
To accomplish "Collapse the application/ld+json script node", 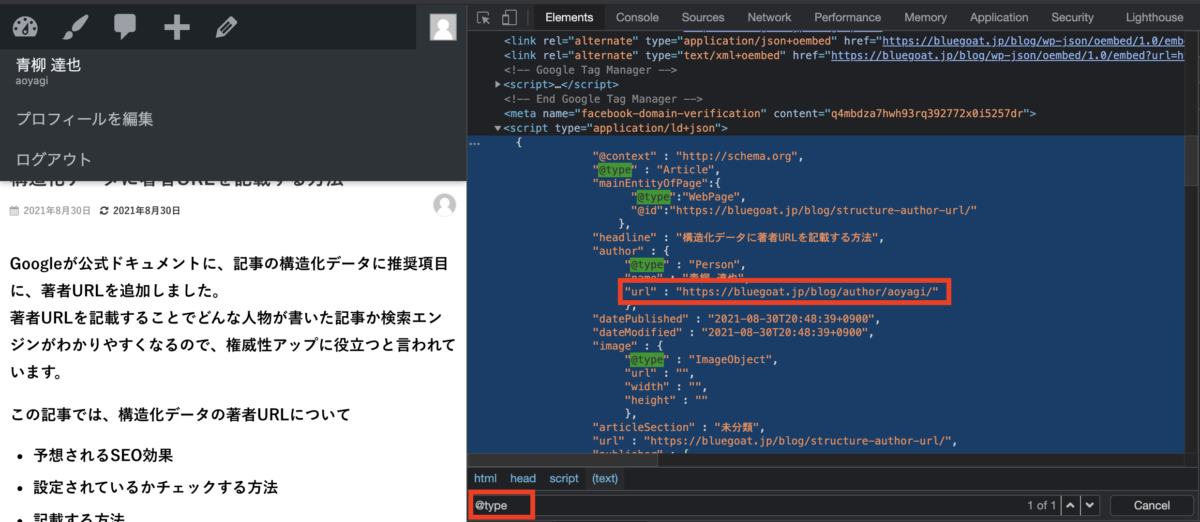I will click(499, 128).
